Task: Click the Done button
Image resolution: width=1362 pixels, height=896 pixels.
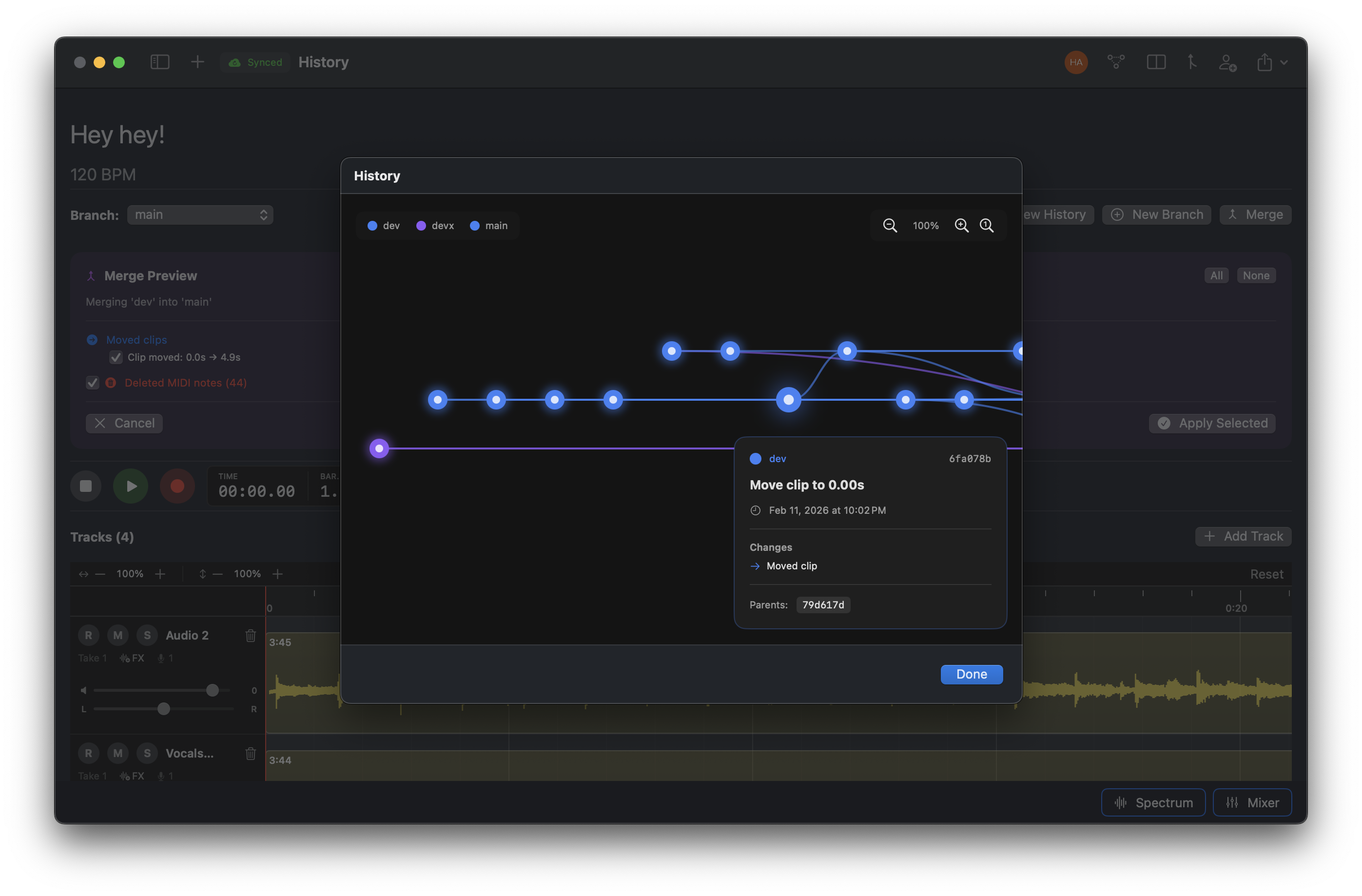Action: coord(971,674)
